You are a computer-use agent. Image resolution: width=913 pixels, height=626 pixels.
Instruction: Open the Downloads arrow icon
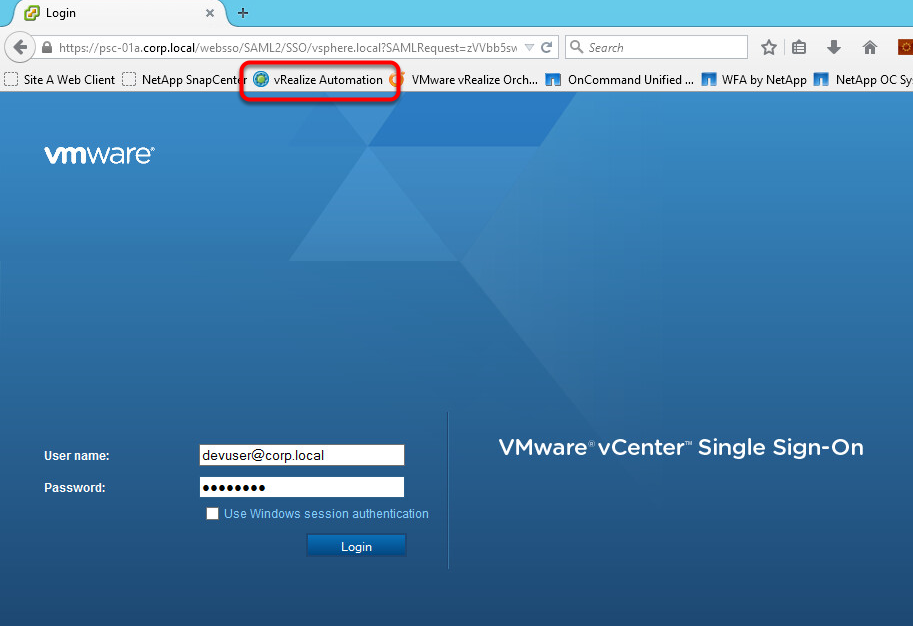pos(834,47)
